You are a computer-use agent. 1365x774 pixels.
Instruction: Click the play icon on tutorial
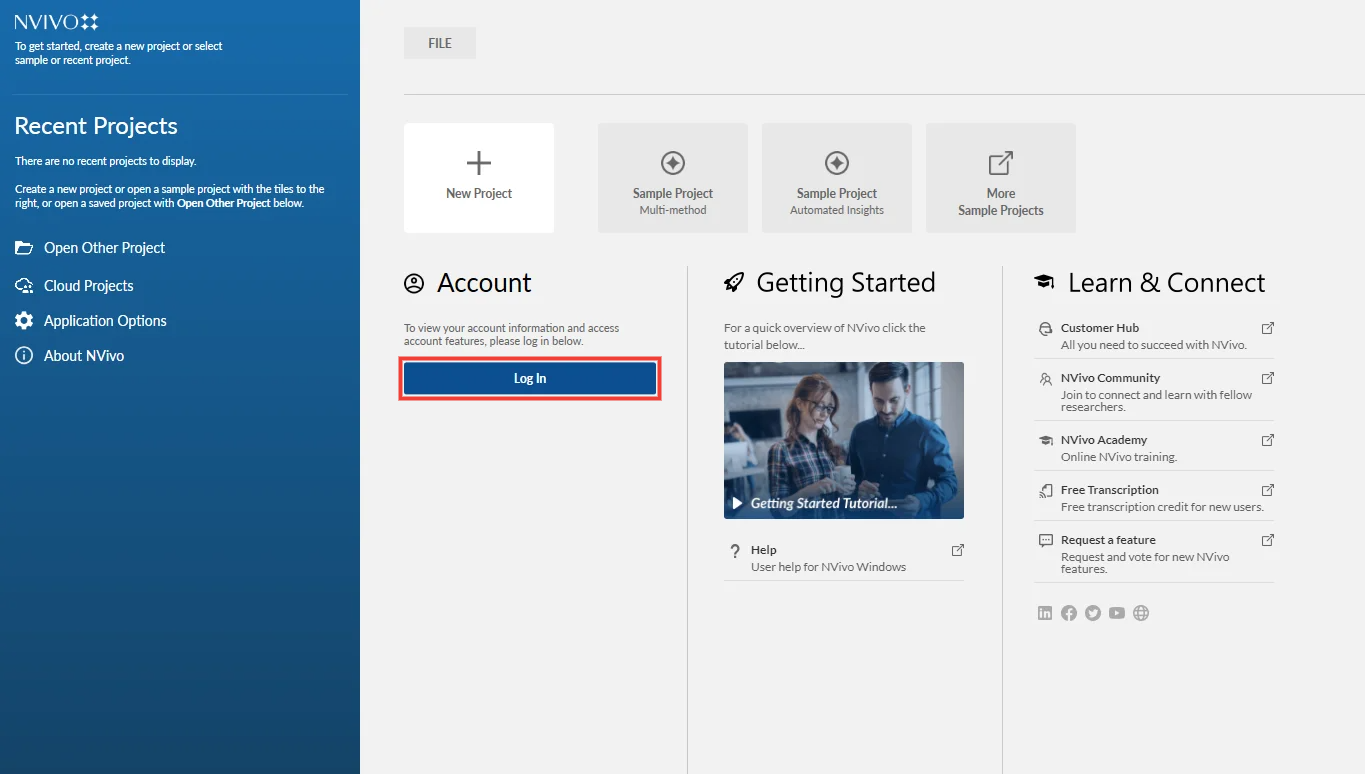click(x=738, y=503)
